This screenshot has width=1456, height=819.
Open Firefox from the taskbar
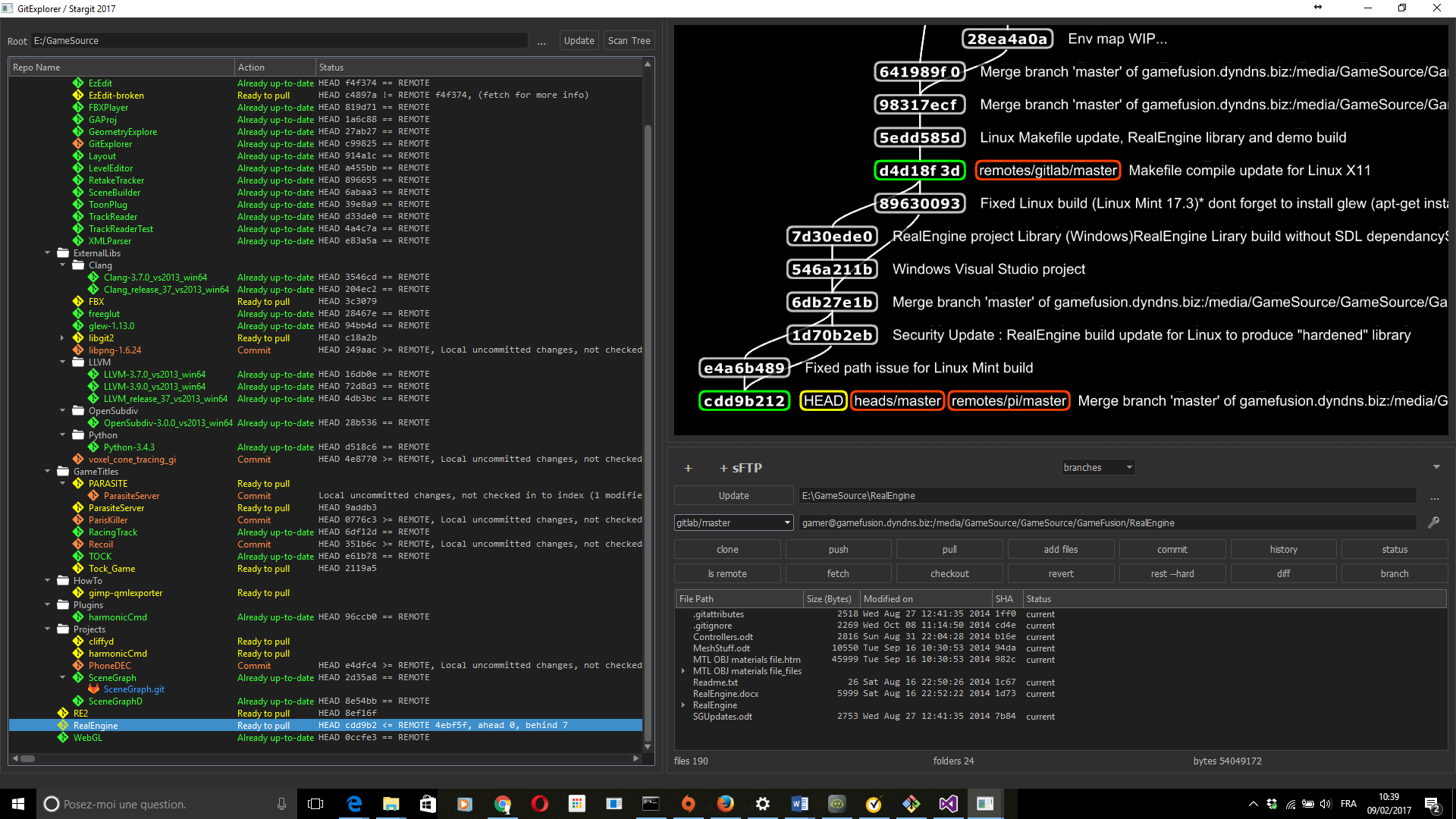[x=726, y=804]
